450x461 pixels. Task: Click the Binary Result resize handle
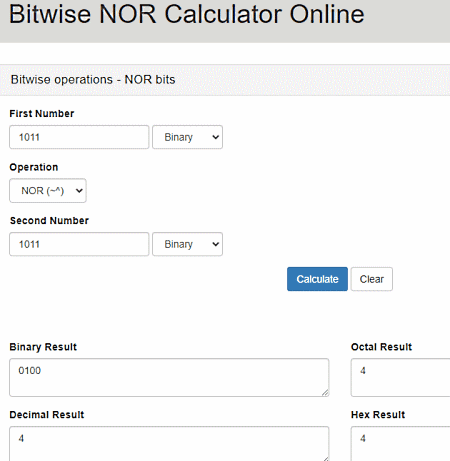click(325, 393)
